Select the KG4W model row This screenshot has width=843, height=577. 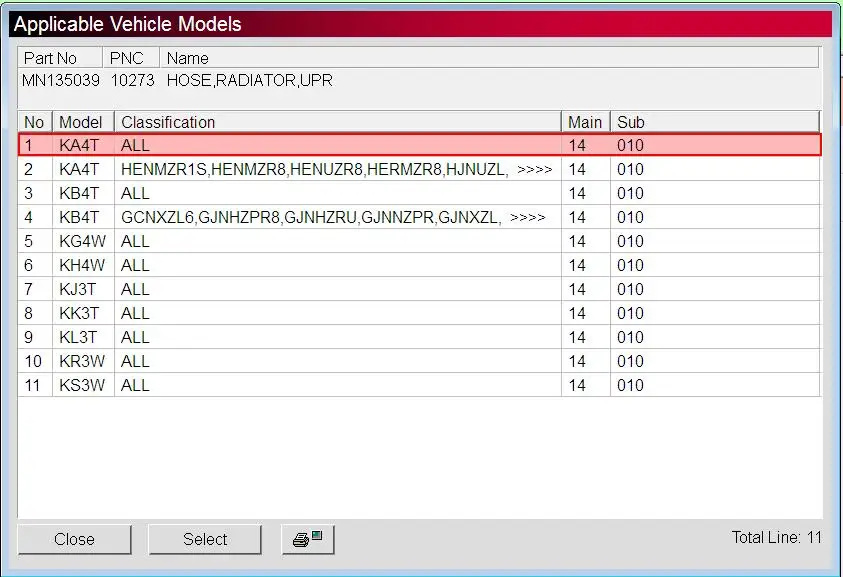419,241
